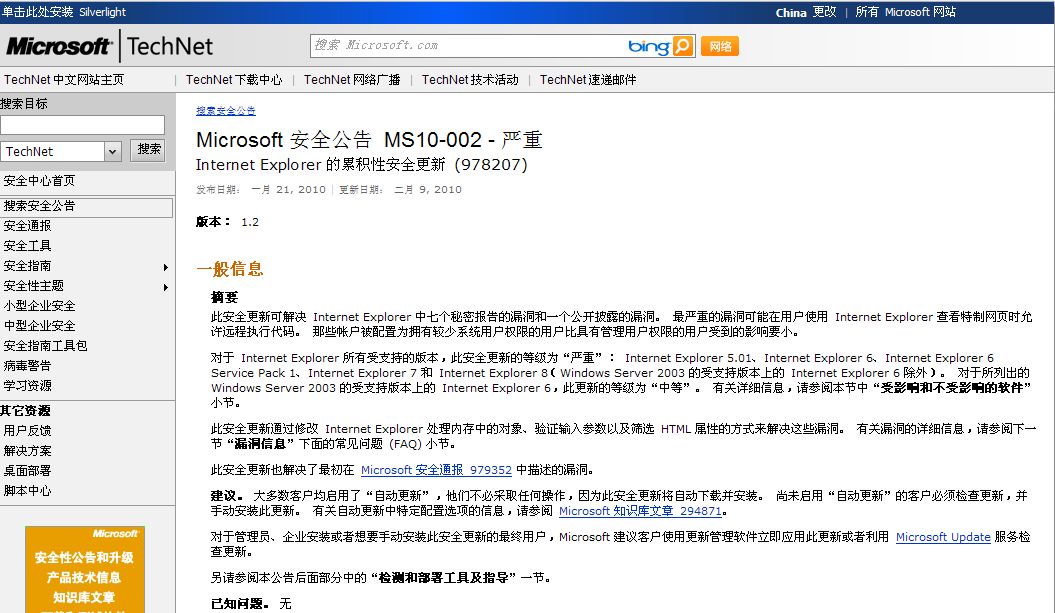The width and height of the screenshot is (1055, 613).
Task: Click the 发布日期 一月 21, 2010 text
Action: click(x=261, y=190)
